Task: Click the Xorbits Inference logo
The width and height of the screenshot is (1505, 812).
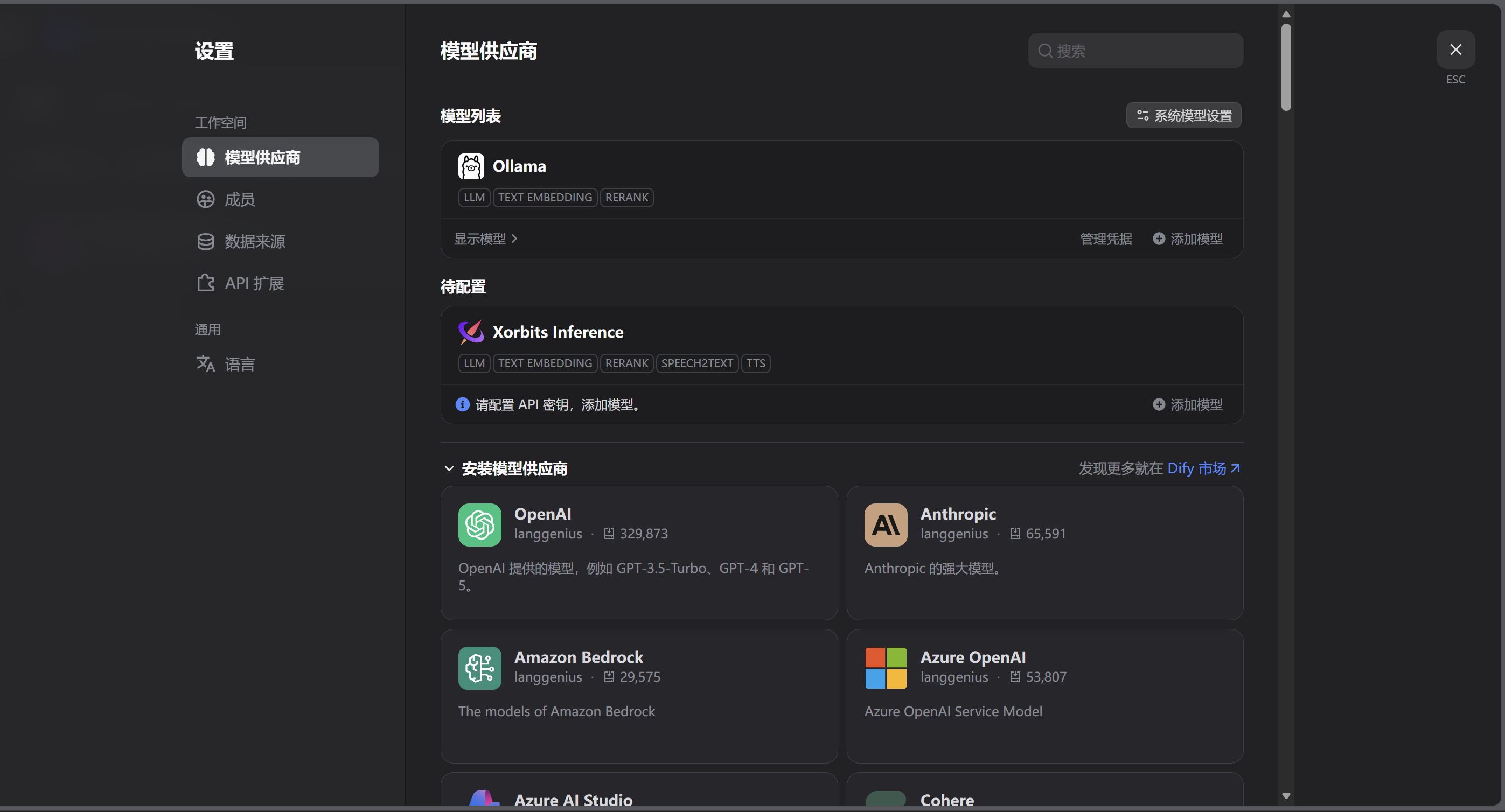Action: pos(471,331)
